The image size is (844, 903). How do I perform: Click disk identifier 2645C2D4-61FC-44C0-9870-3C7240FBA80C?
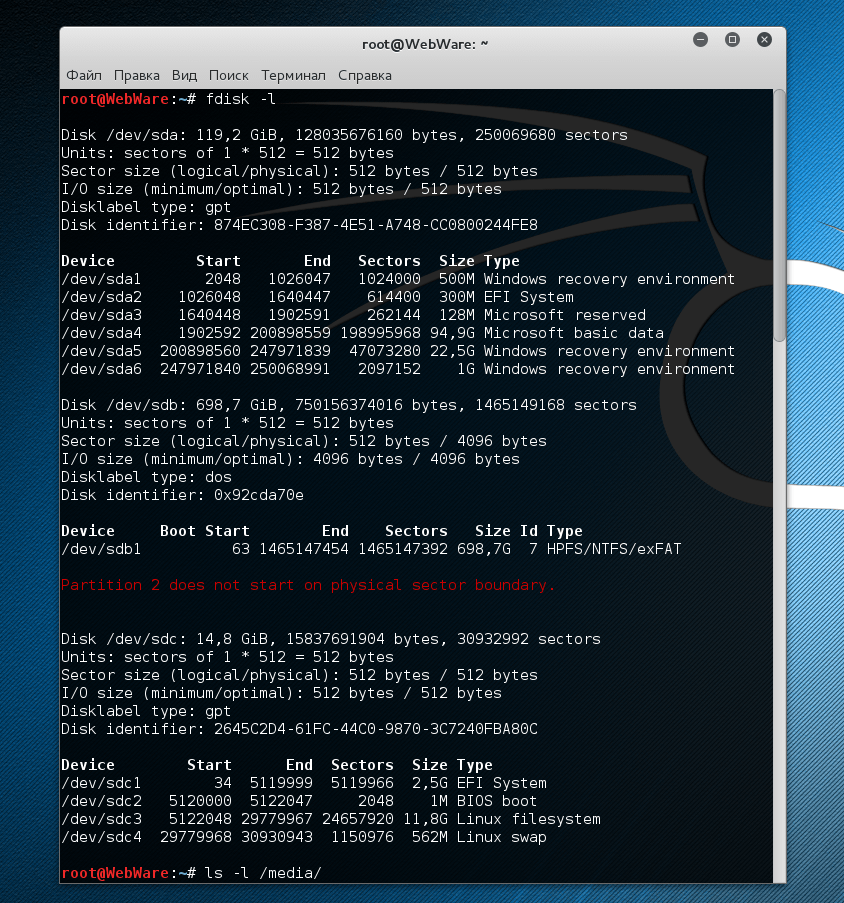[x=375, y=729]
